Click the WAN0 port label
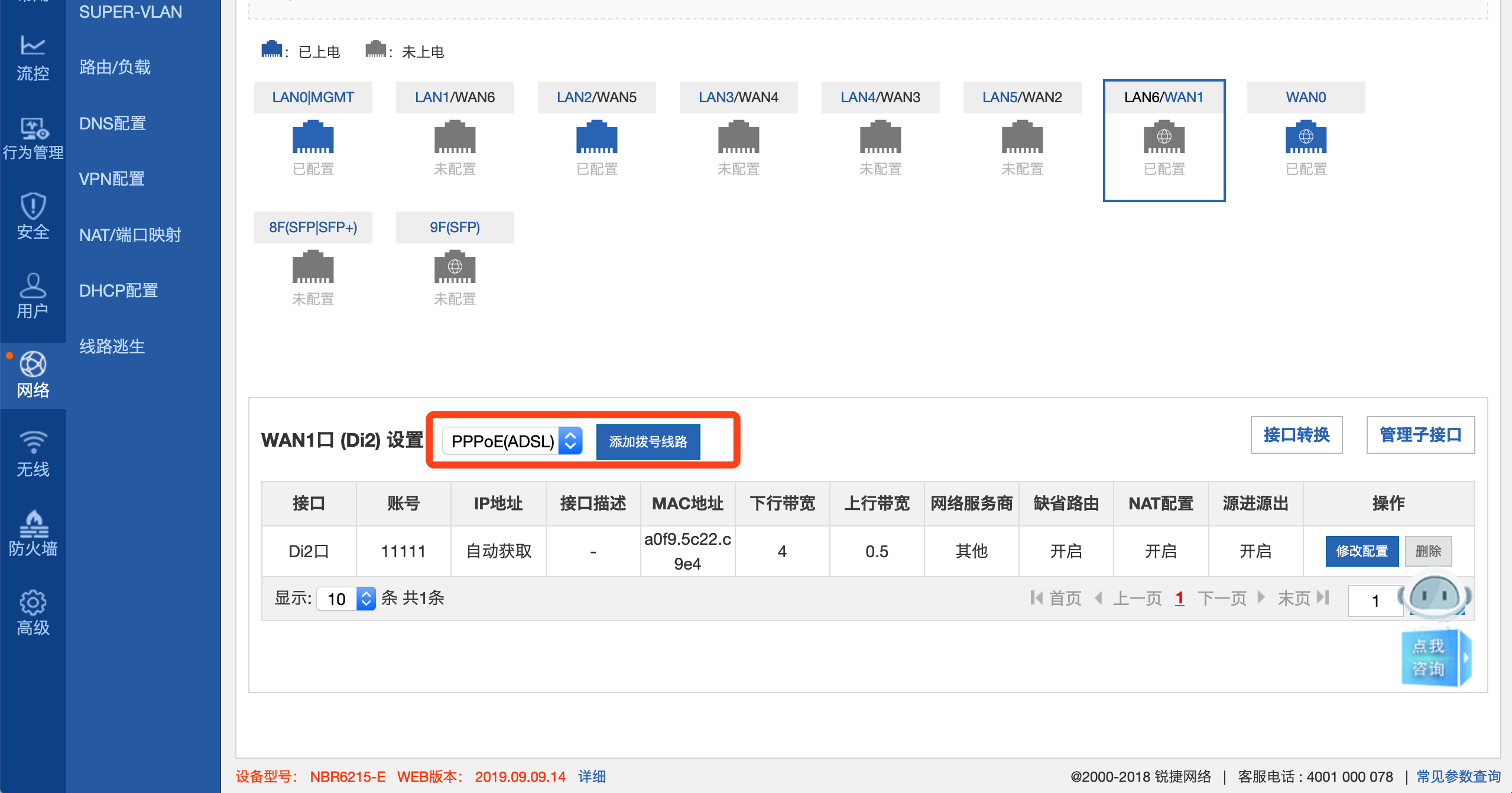 [1306, 97]
